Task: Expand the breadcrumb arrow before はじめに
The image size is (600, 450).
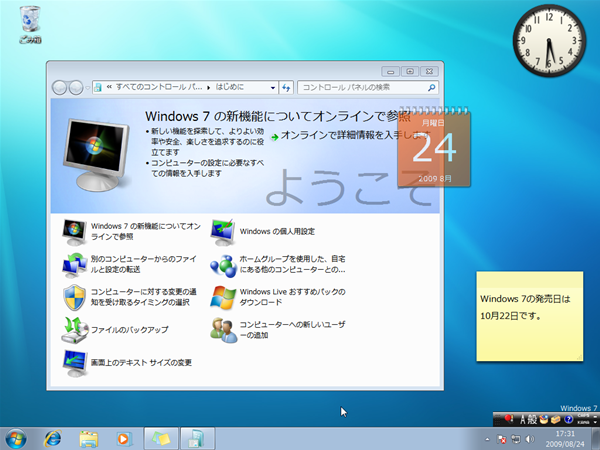Action: [209, 88]
